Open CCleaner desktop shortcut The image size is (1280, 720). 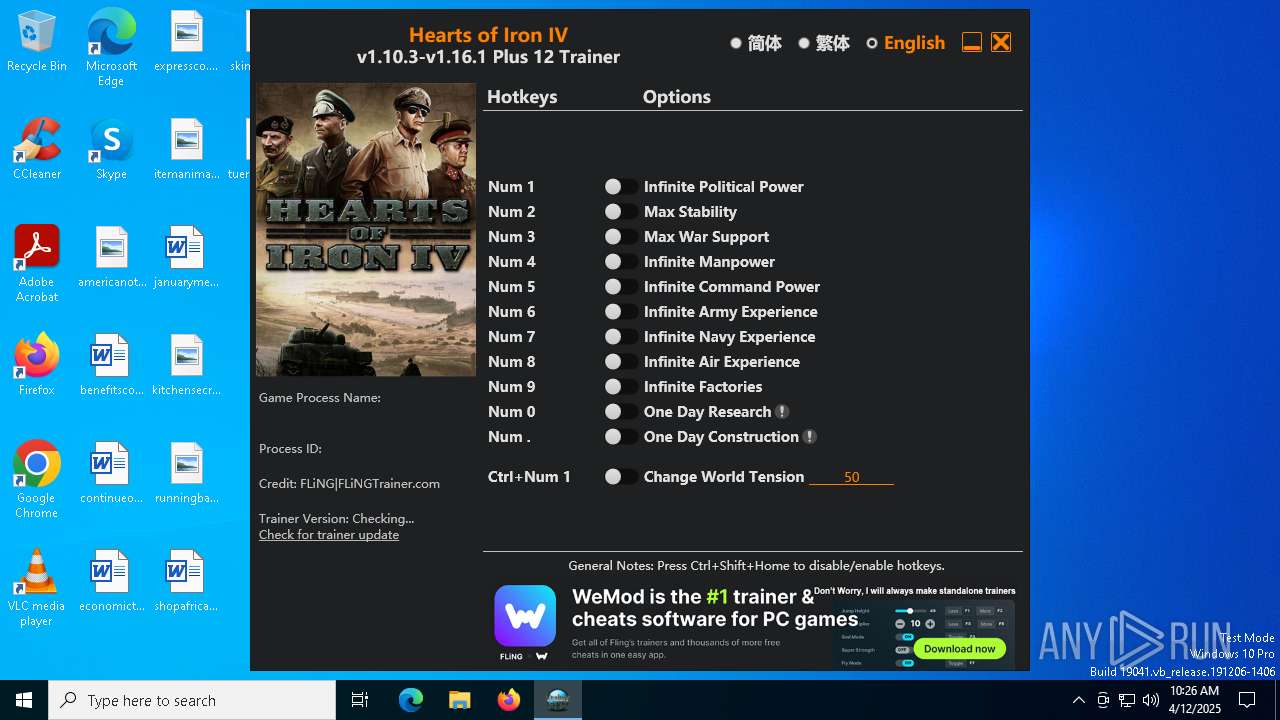pos(37,150)
